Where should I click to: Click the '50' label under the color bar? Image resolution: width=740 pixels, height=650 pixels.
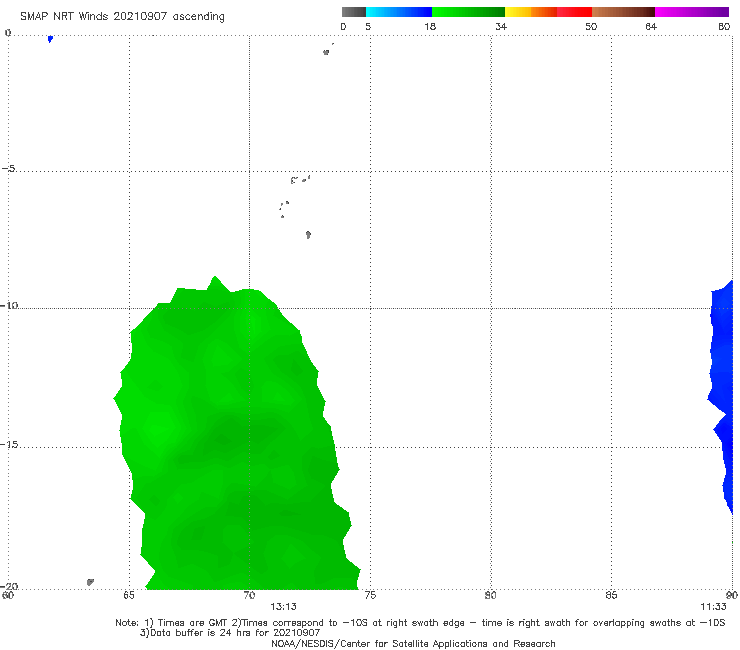click(x=591, y=26)
